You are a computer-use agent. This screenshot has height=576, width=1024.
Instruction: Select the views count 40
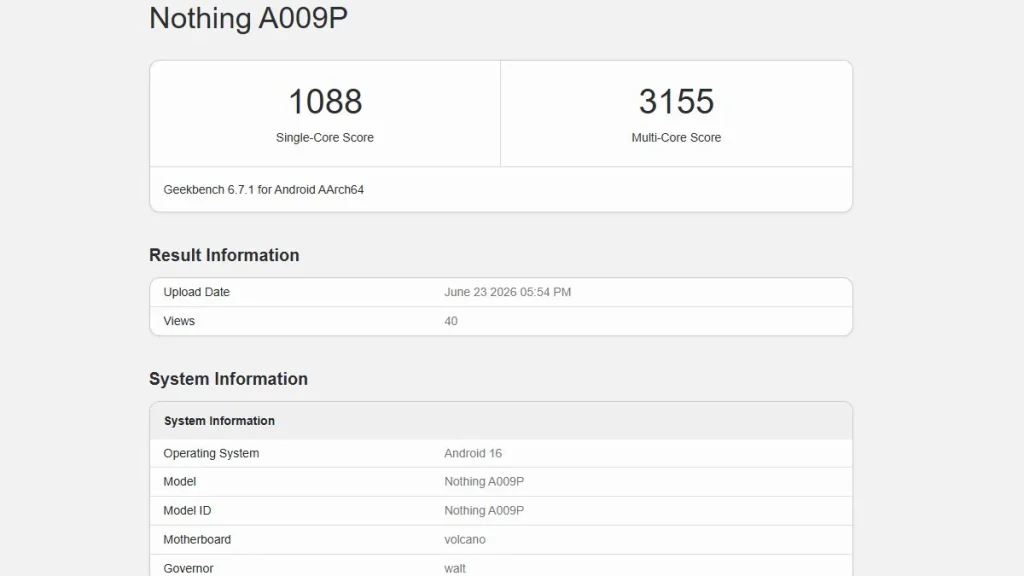click(451, 321)
